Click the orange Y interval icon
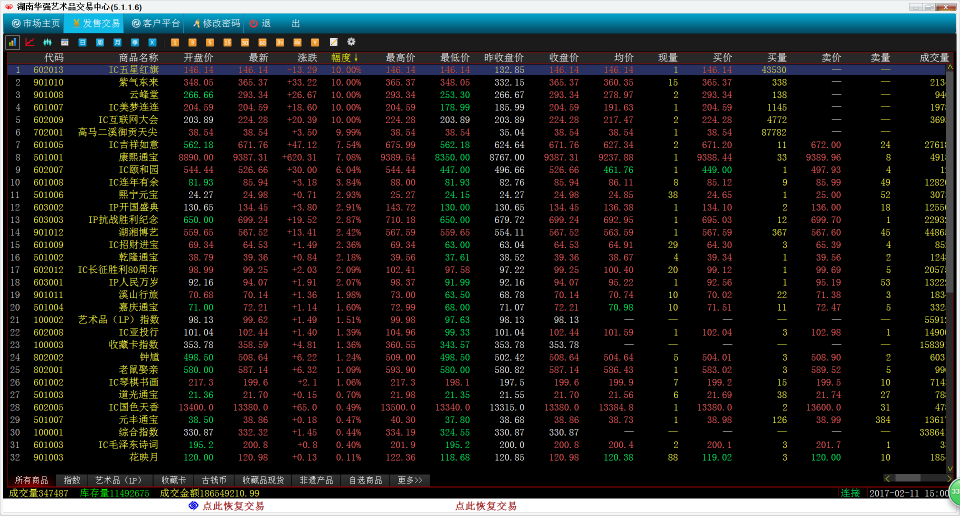Viewport: 960px width, 516px height. (315, 42)
